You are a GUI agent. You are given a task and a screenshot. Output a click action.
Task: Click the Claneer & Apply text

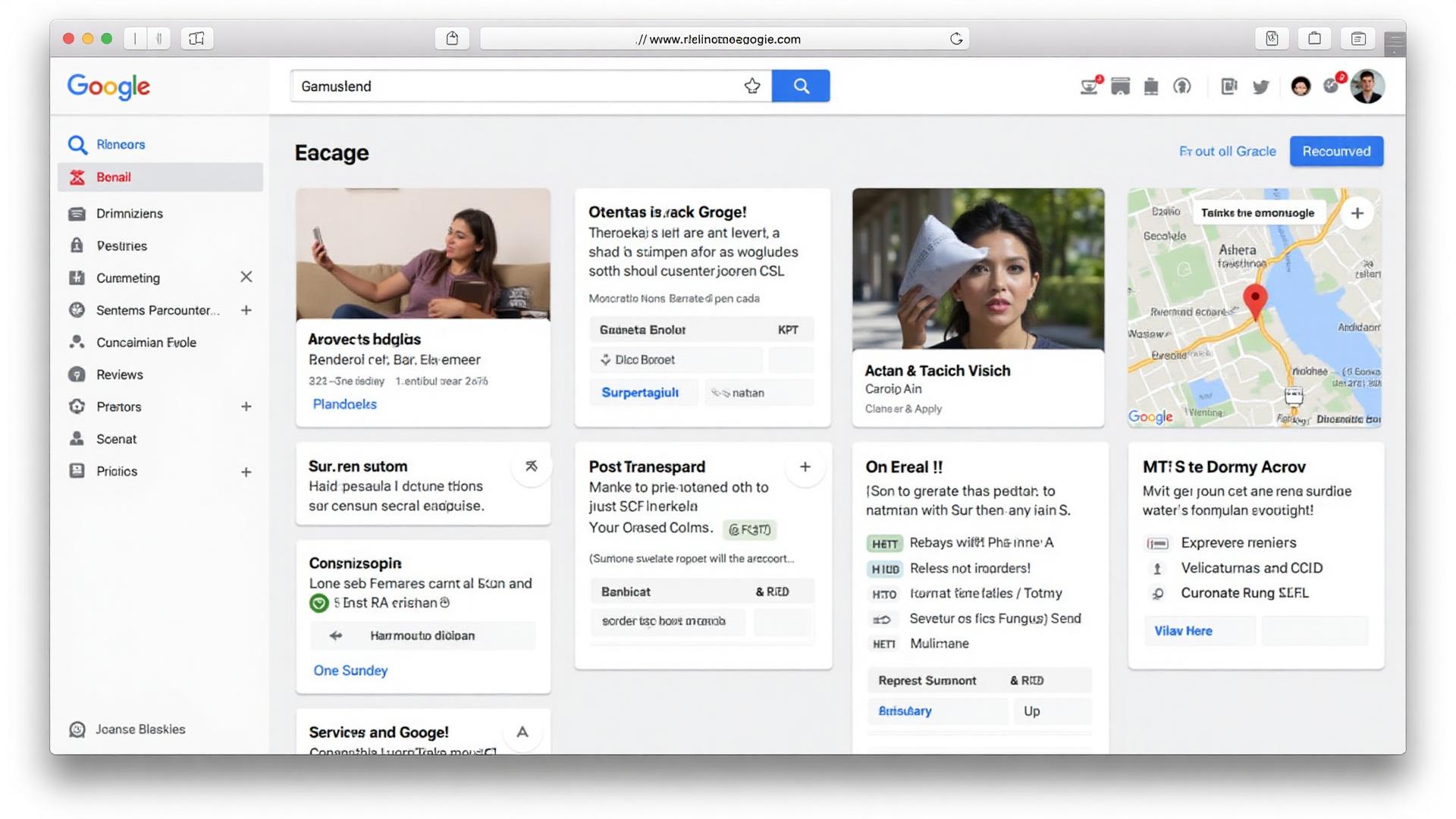pos(903,409)
